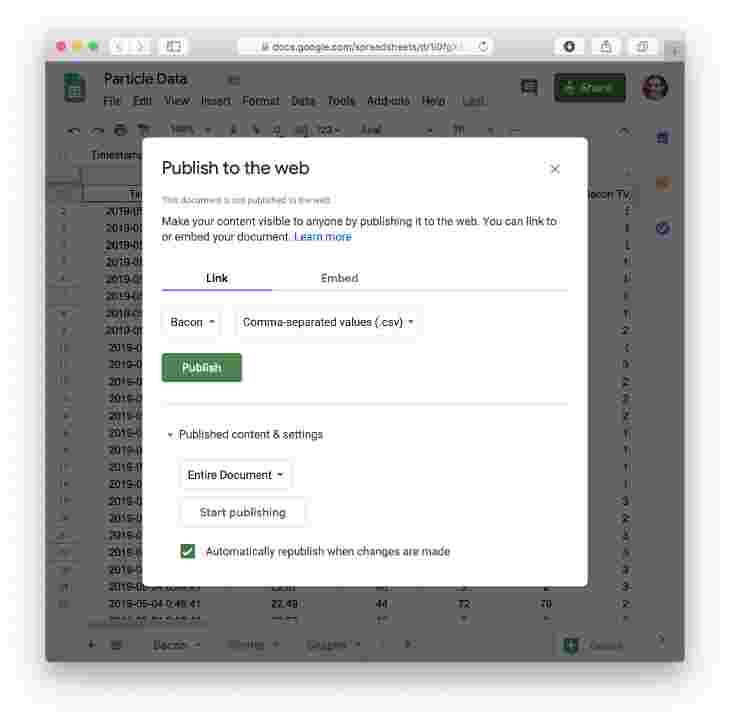The image size is (730, 722).
Task: Collapse the toolbar with the caret icon
Action: [x=624, y=131]
